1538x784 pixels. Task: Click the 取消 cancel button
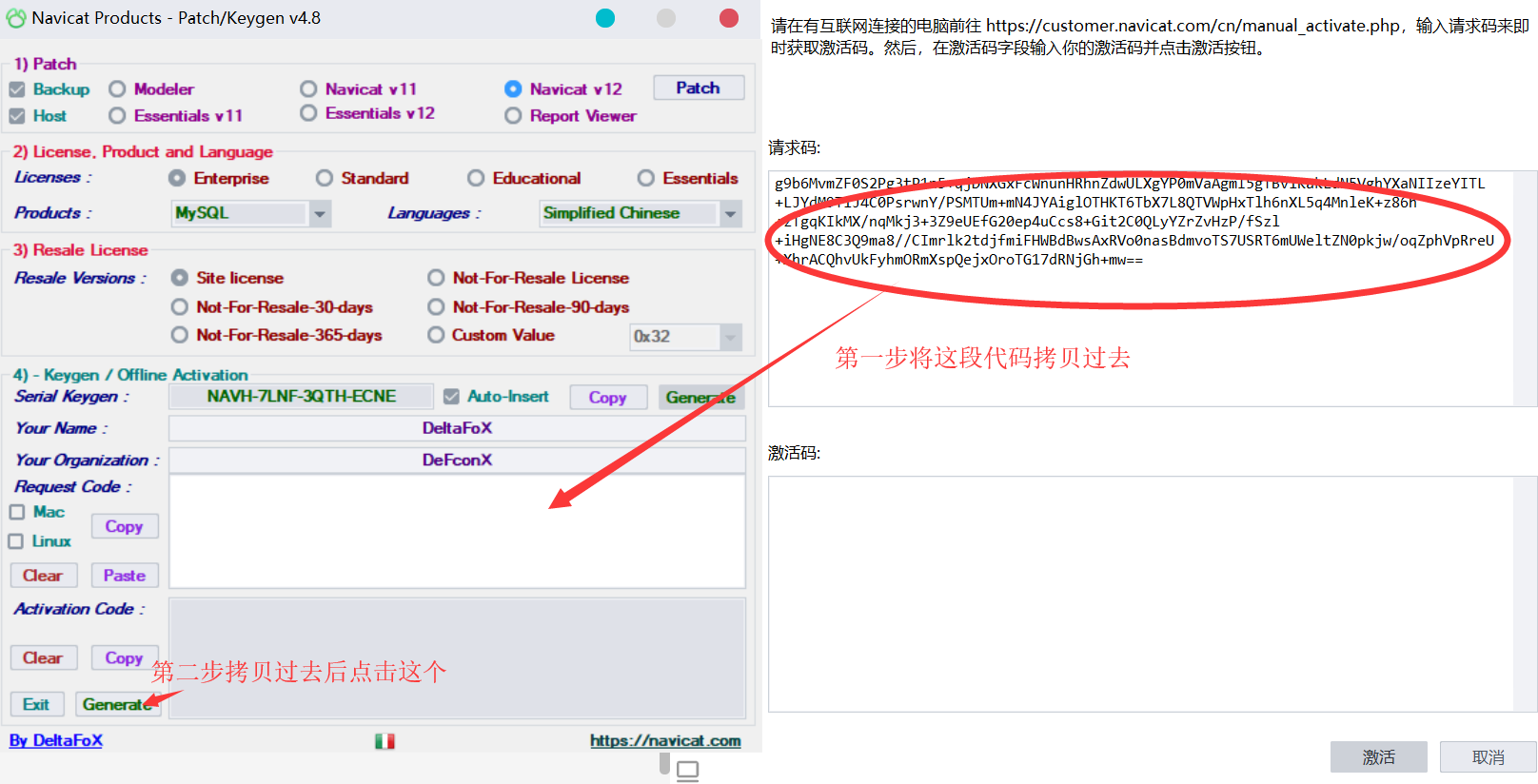pyautogui.click(x=1489, y=757)
